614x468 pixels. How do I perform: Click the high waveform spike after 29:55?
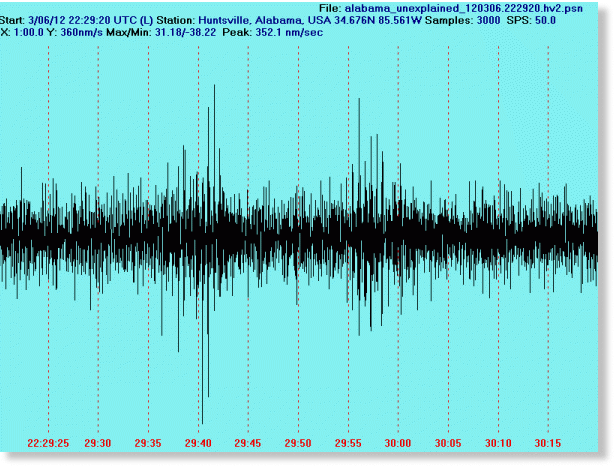[x=359, y=164]
